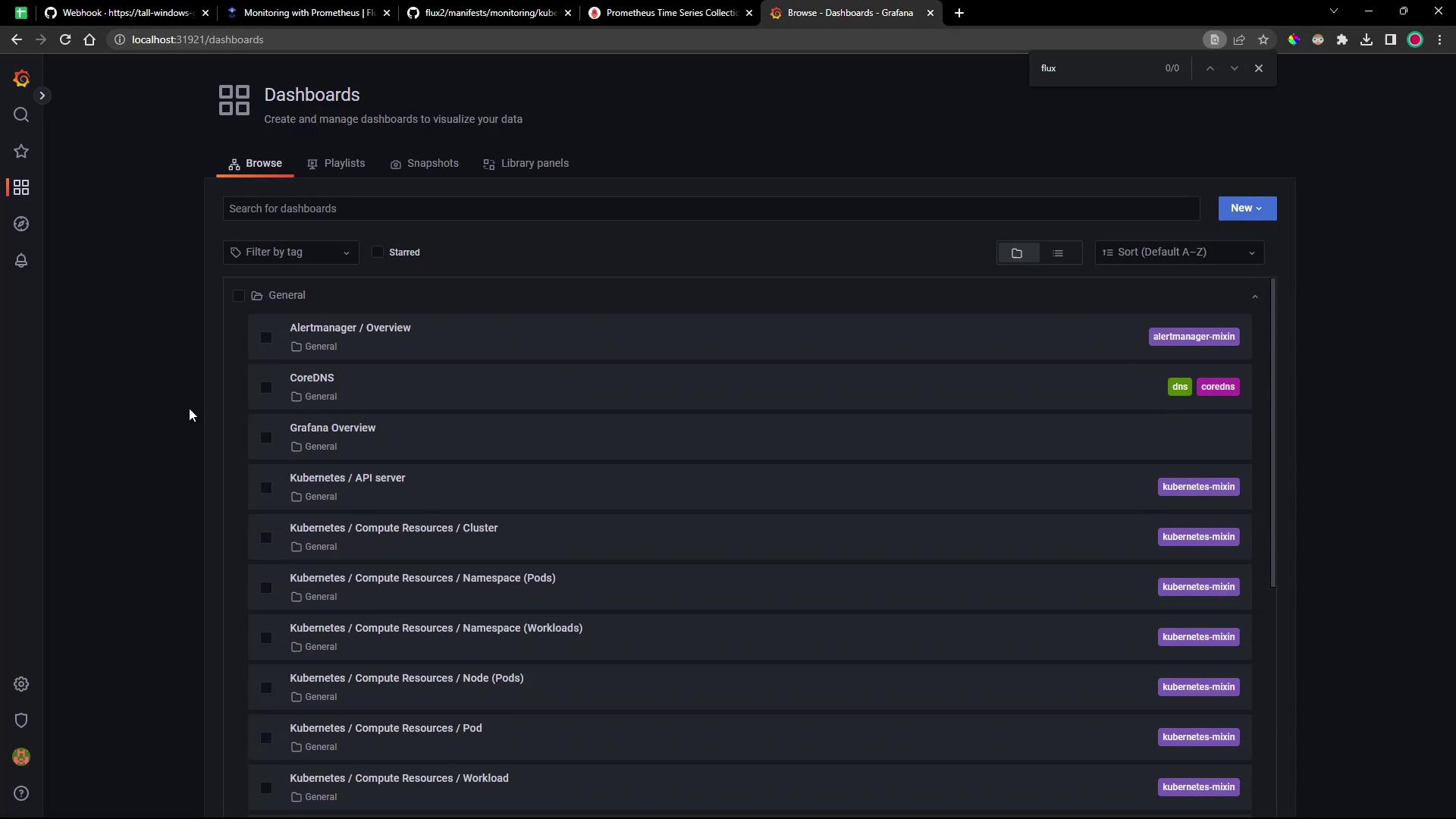The height and width of the screenshot is (819, 1456).
Task: Switch to the Playlists tab
Action: [336, 164]
